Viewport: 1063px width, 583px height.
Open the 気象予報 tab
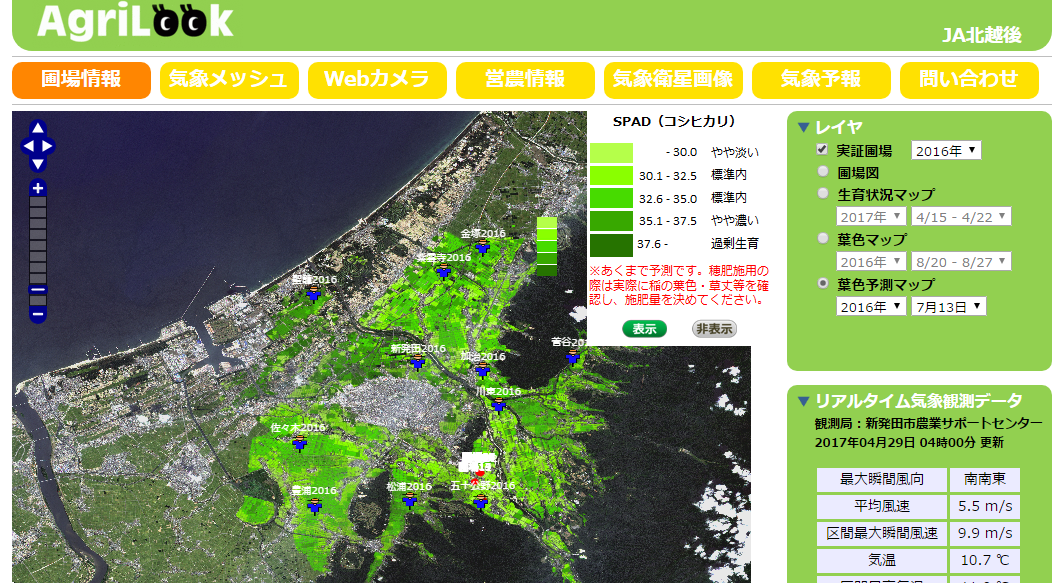click(x=821, y=80)
